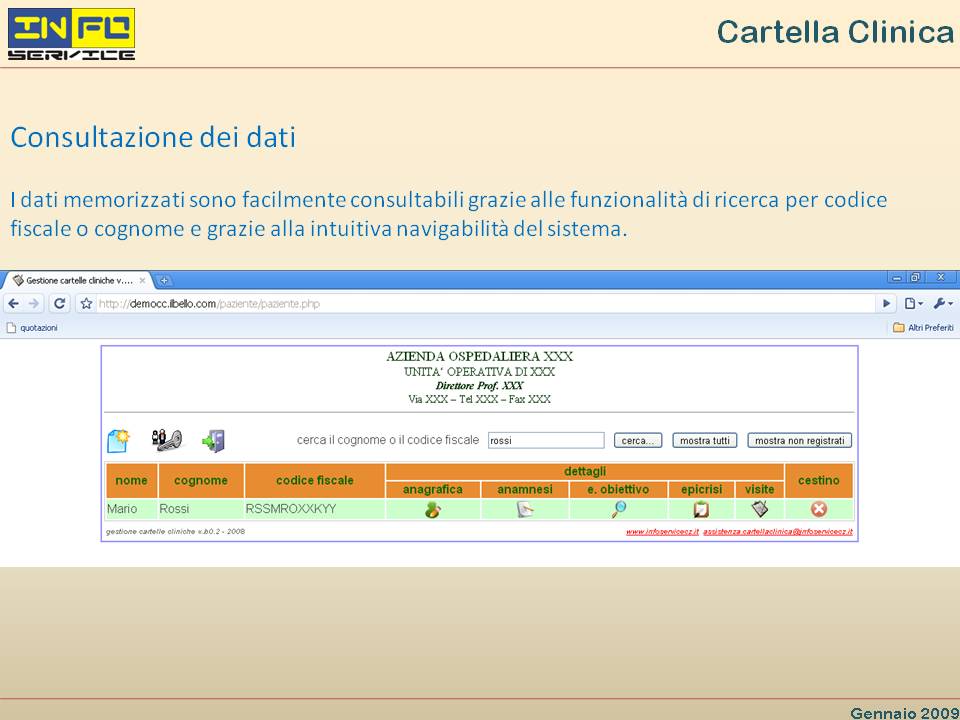Image resolution: width=960 pixels, height=720 pixels.
Task: Open epicrisi icon for Mario Rossi
Action: tap(701, 510)
